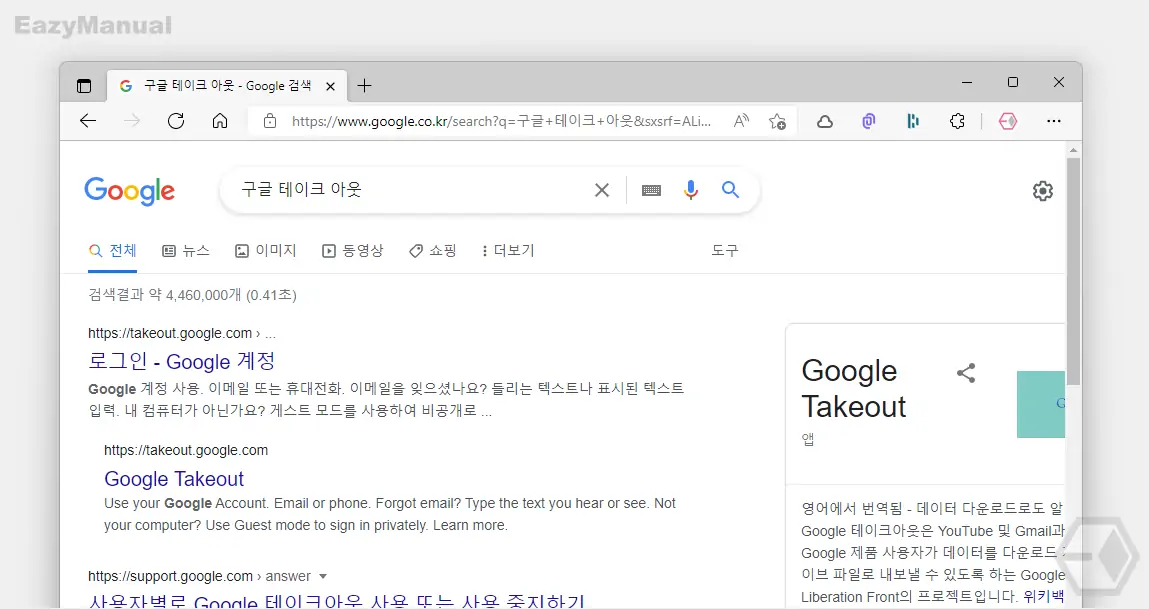This screenshot has width=1149, height=609.
Task: Click the 검색결과 약 4,460,000개 stats text
Action: point(192,295)
